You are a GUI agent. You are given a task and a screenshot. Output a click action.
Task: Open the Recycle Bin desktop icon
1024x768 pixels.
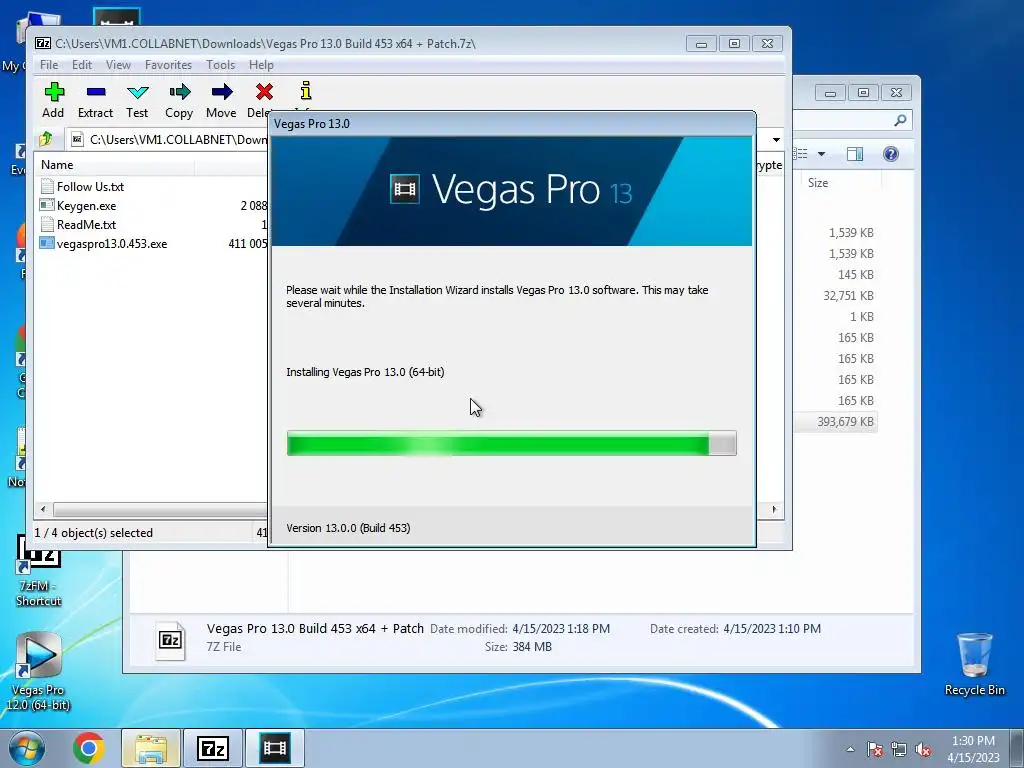(x=974, y=664)
